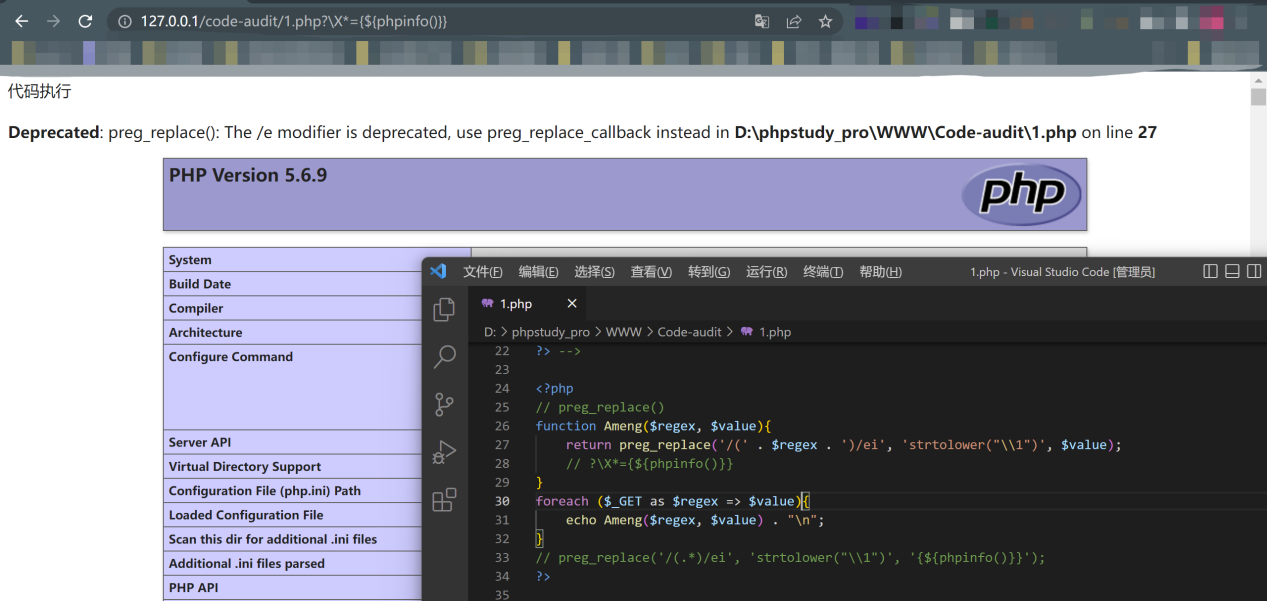Open the 转到(G) menu in VS Code
Image resolution: width=1267 pixels, height=601 pixels.
tap(709, 272)
